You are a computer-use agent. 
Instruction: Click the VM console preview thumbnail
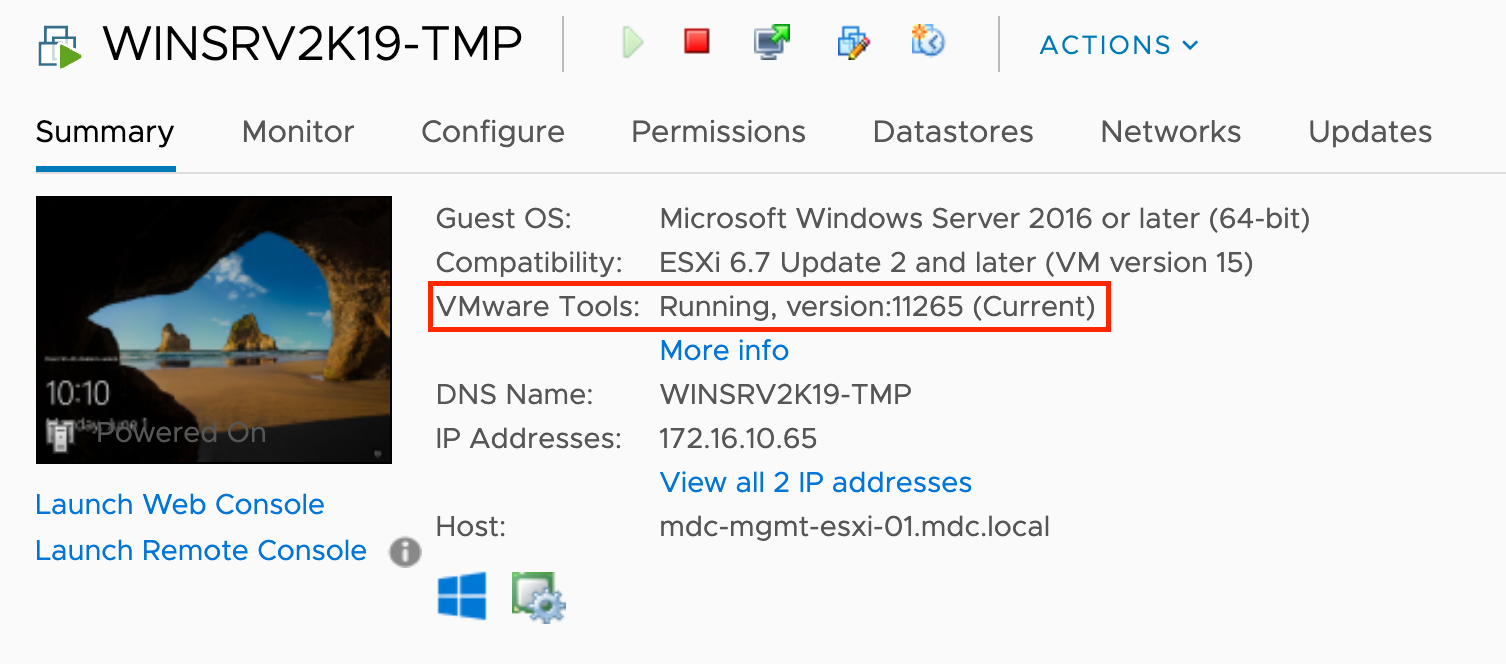[x=214, y=330]
